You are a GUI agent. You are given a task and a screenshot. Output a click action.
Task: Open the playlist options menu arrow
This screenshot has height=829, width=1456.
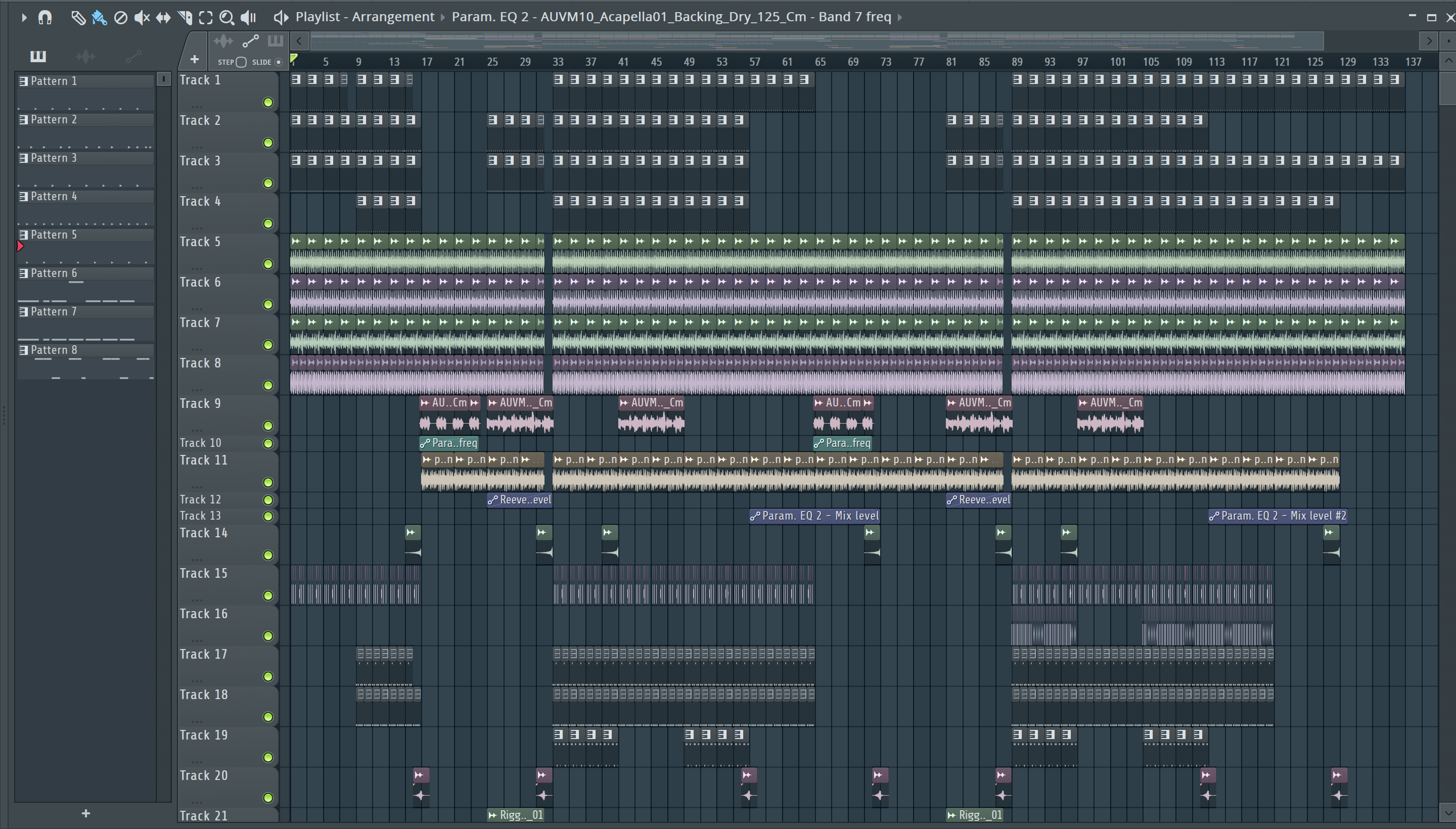pos(24,18)
